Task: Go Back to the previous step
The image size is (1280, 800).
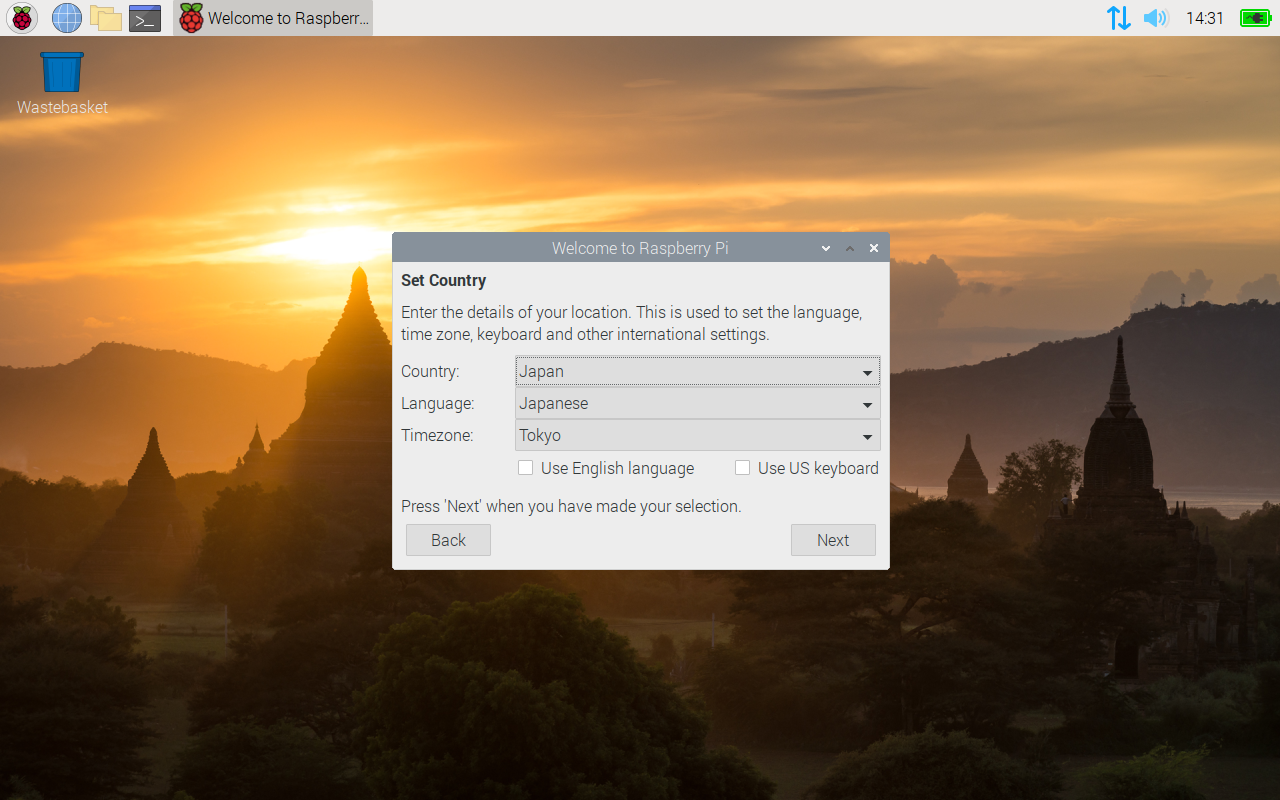Action: [448, 540]
